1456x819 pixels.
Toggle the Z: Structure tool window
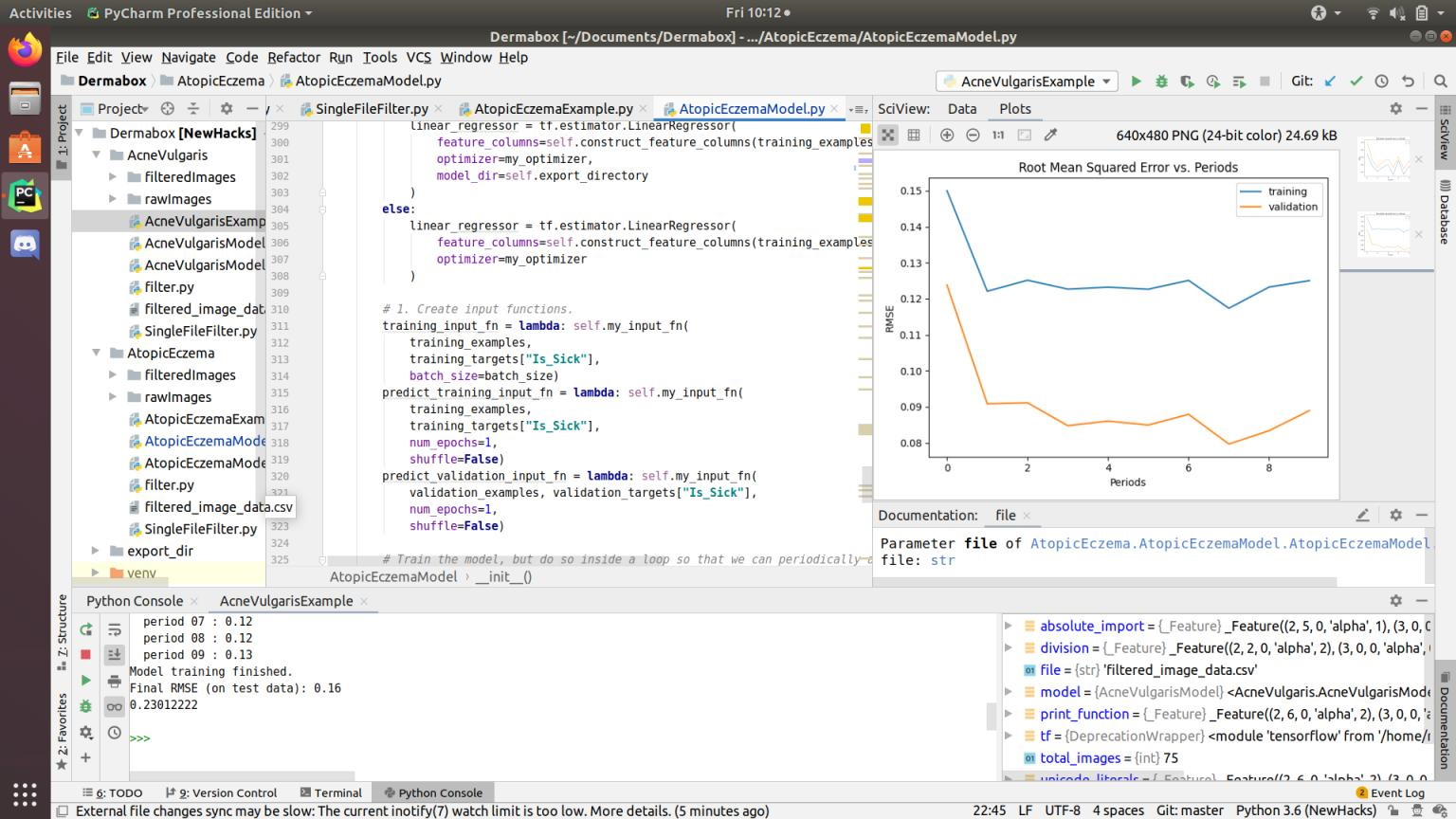tap(62, 632)
